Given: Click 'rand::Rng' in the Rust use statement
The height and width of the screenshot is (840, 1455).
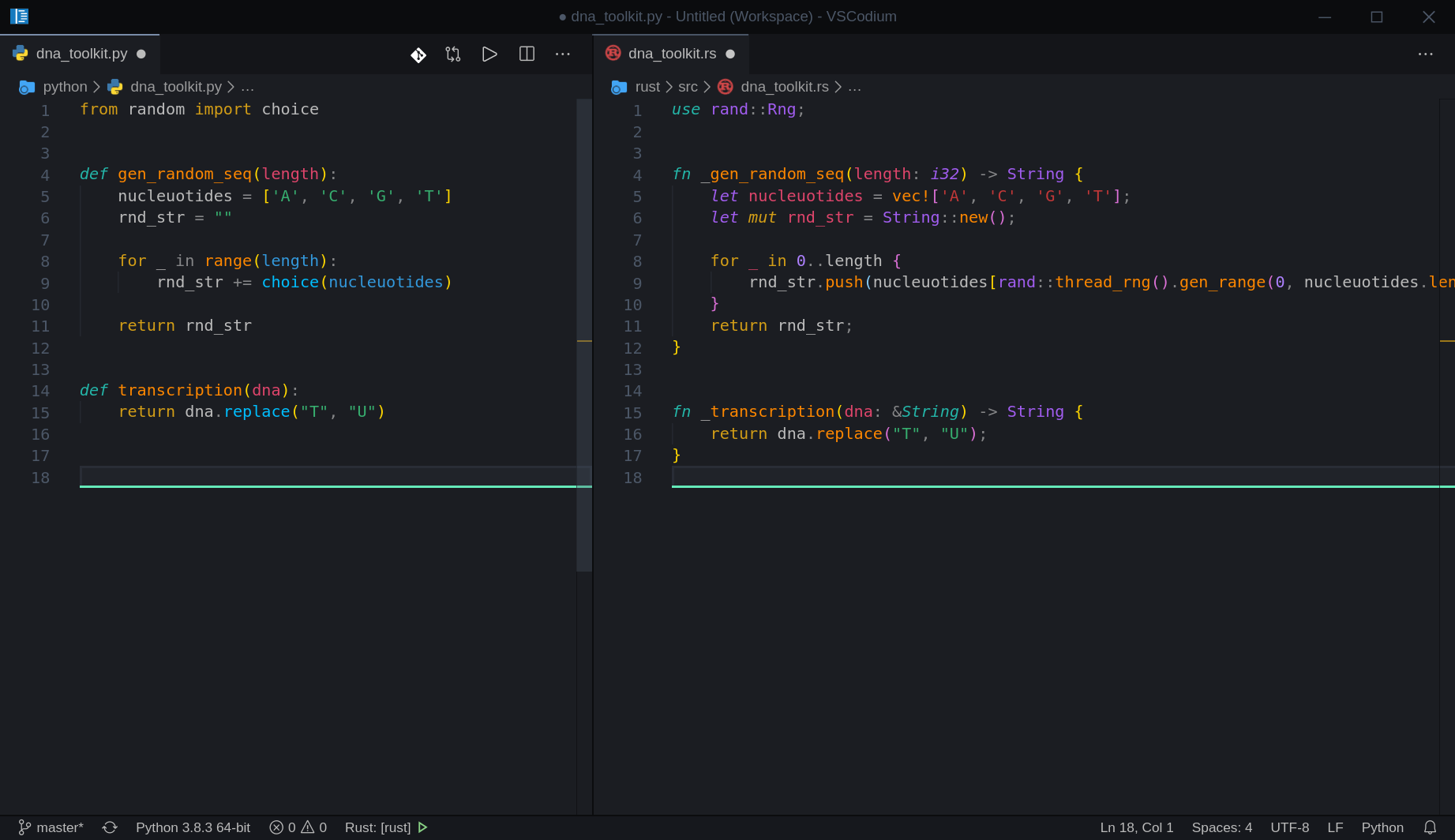Looking at the screenshot, I should 753,110.
